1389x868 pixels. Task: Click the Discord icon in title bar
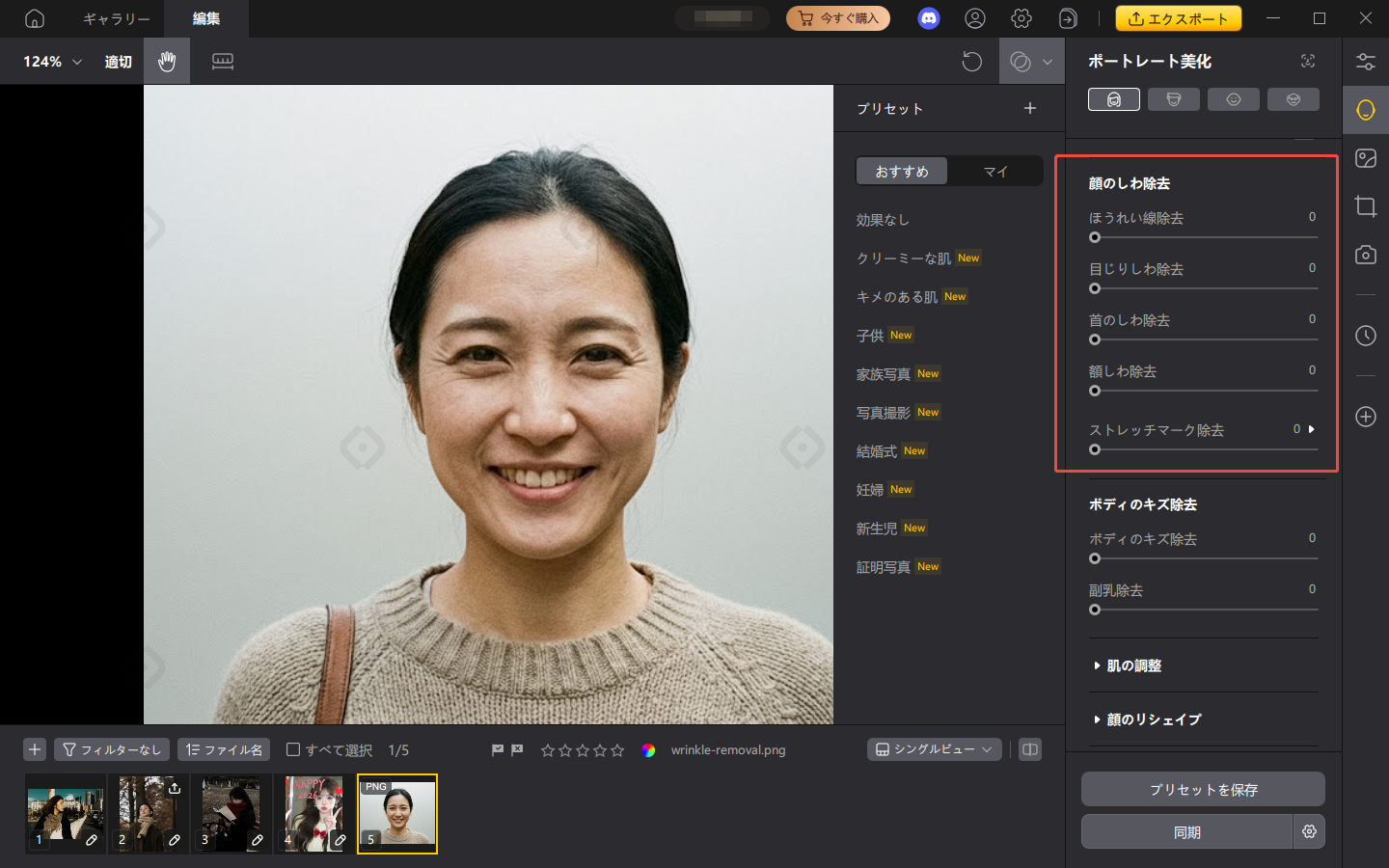(x=928, y=18)
